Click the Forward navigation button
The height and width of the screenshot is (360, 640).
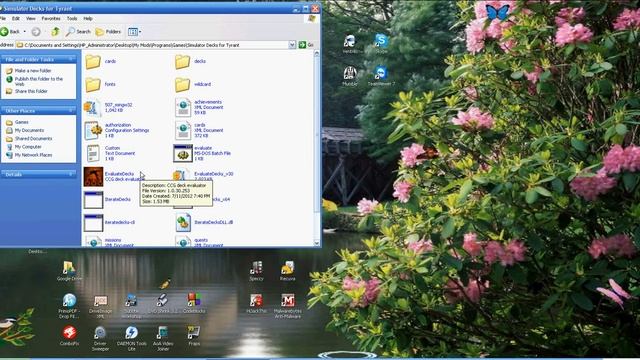click(36, 31)
